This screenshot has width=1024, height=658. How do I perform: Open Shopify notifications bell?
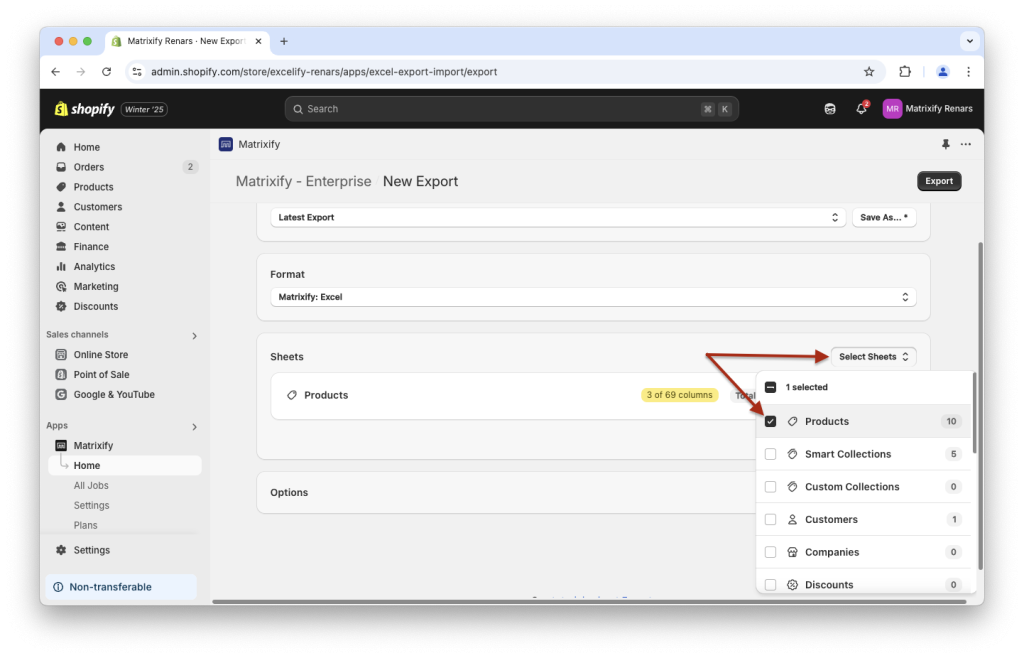click(x=861, y=108)
